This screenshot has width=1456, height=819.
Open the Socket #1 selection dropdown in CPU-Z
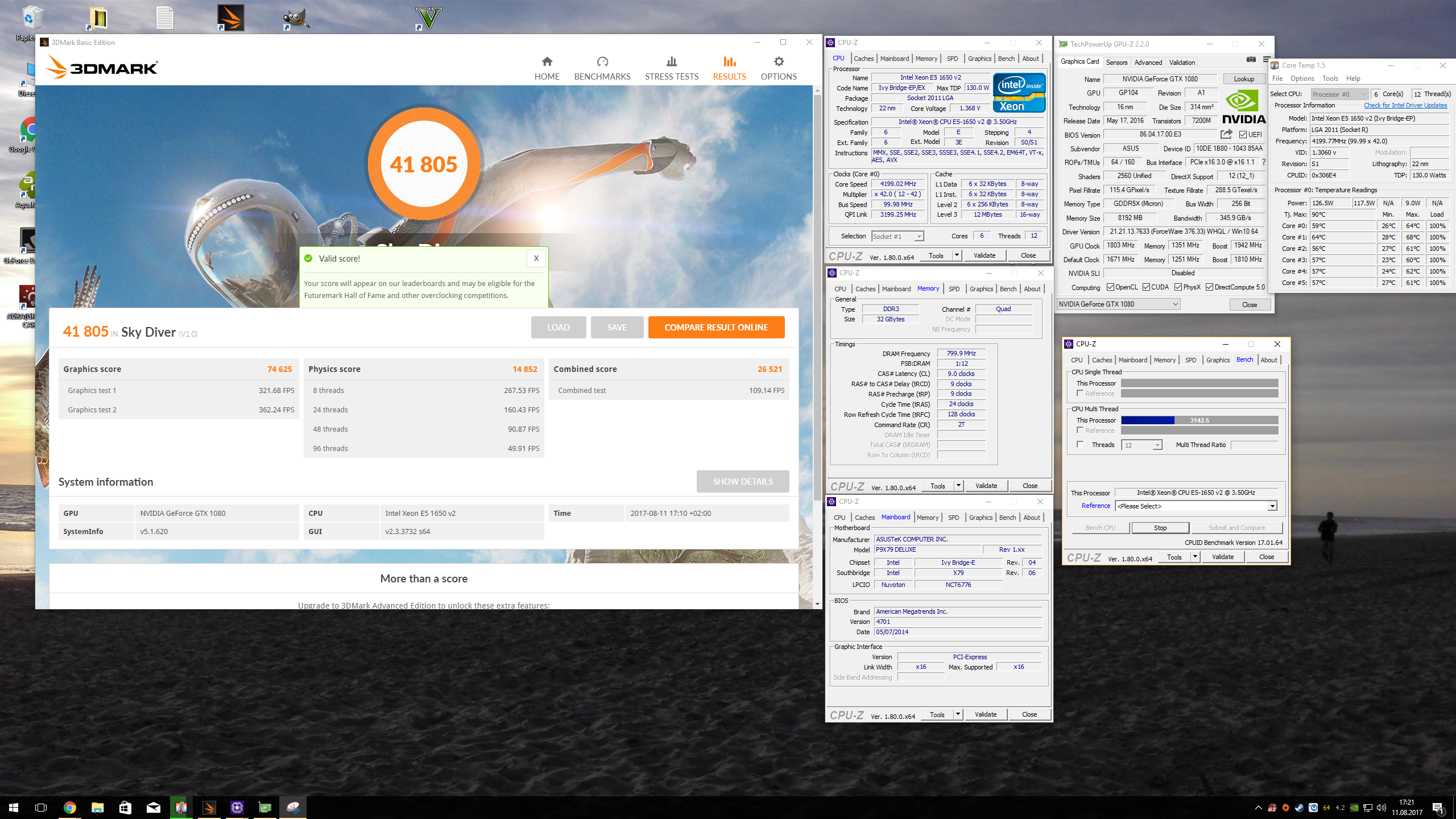tap(897, 237)
